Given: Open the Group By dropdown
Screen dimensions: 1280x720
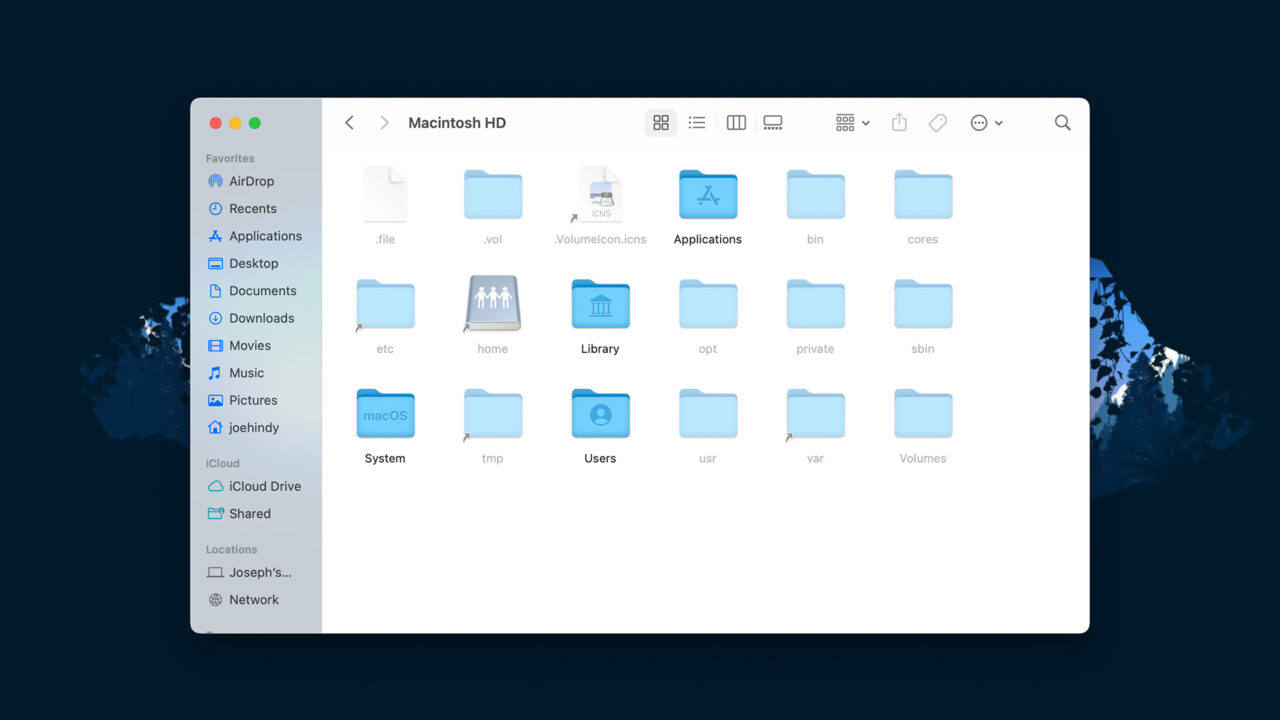Looking at the screenshot, I should pyautogui.click(x=852, y=123).
